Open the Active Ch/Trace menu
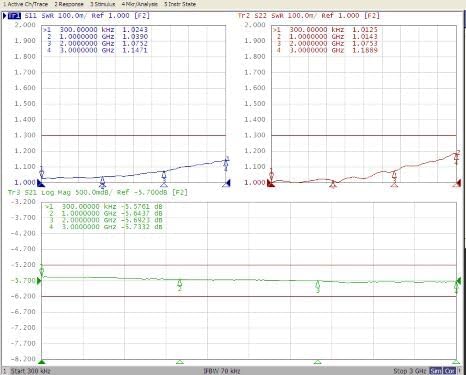Viewport: 466px width, 375px height. click(x=25, y=4)
